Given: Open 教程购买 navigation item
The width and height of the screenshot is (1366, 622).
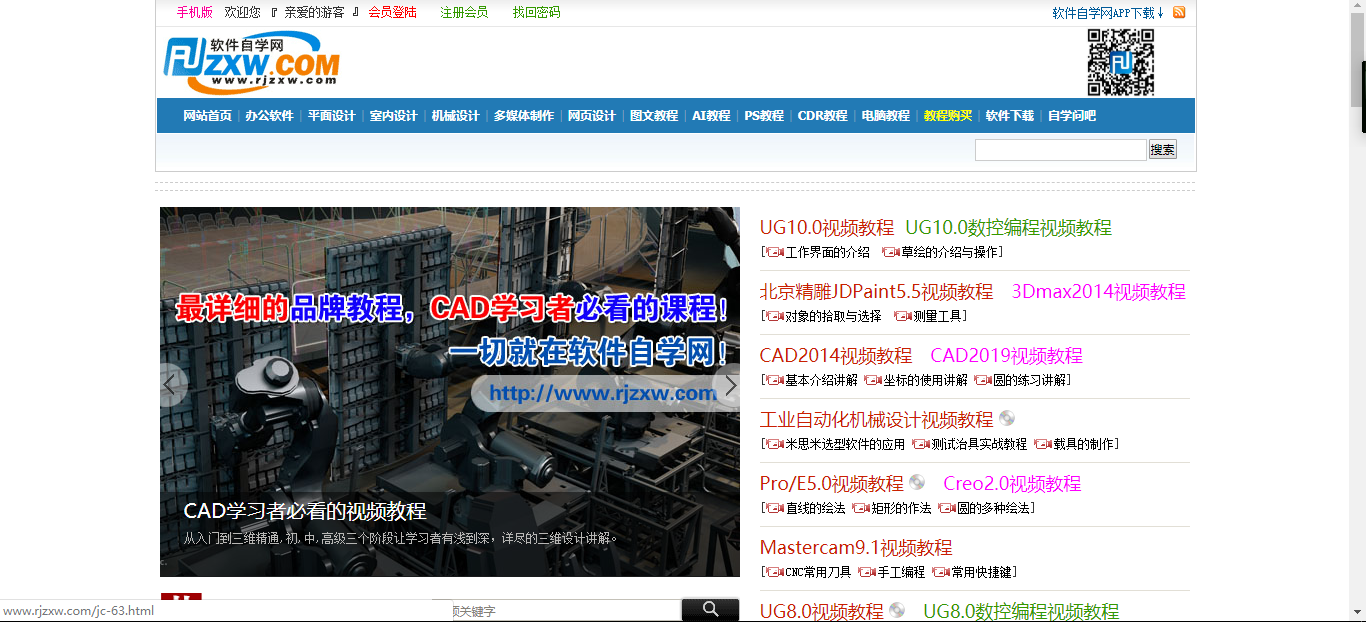Looking at the screenshot, I should tap(947, 116).
